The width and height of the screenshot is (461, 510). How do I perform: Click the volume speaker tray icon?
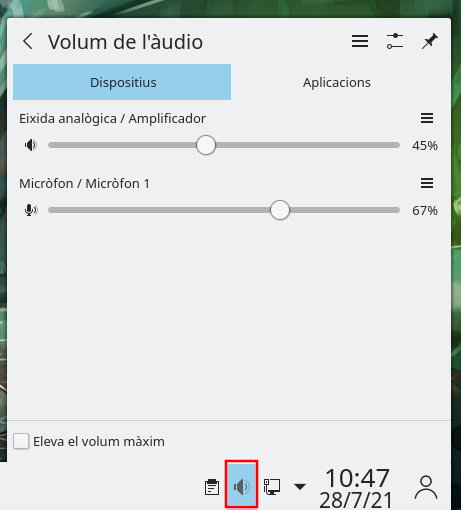click(x=241, y=487)
